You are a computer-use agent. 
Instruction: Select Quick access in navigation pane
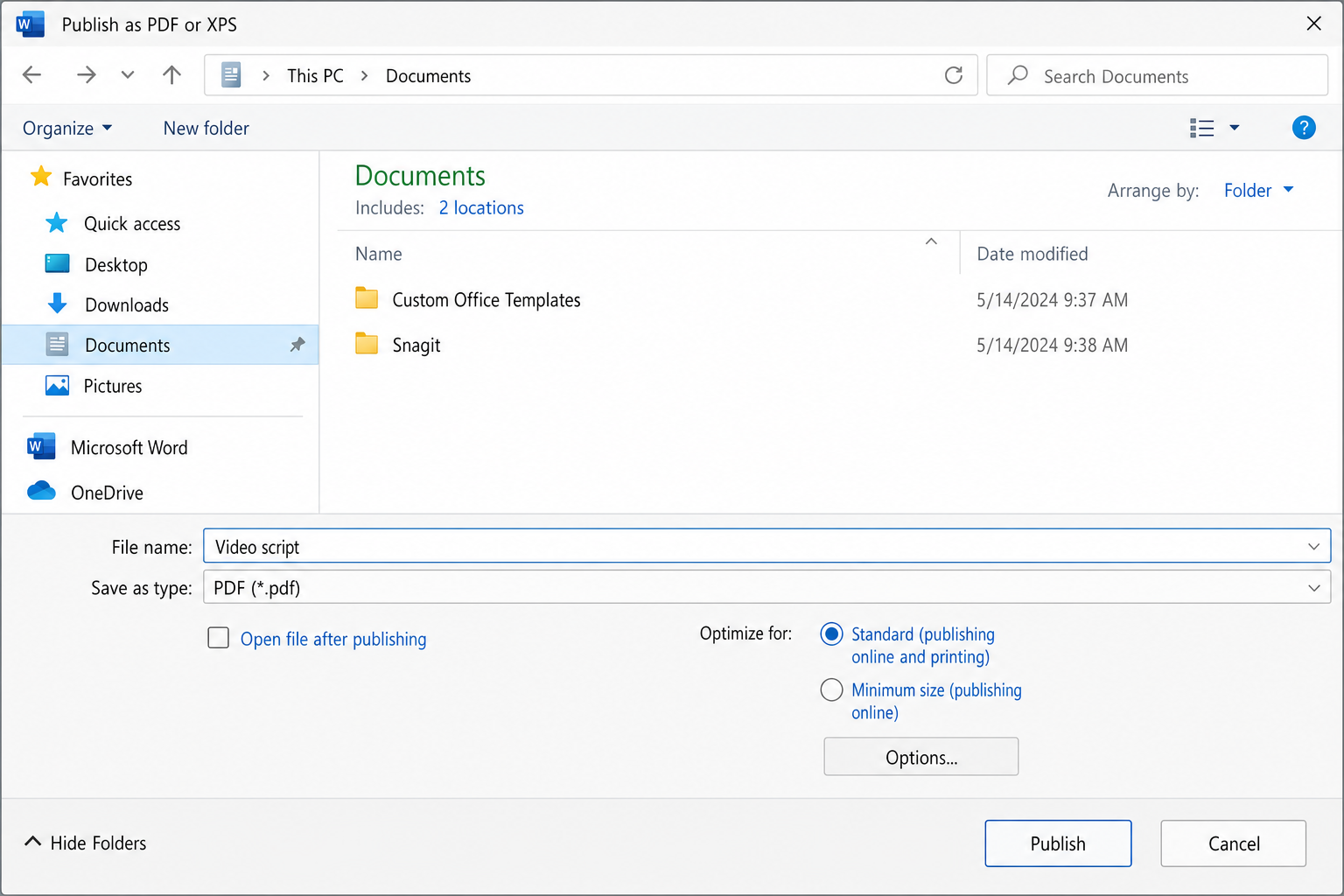click(x=132, y=224)
